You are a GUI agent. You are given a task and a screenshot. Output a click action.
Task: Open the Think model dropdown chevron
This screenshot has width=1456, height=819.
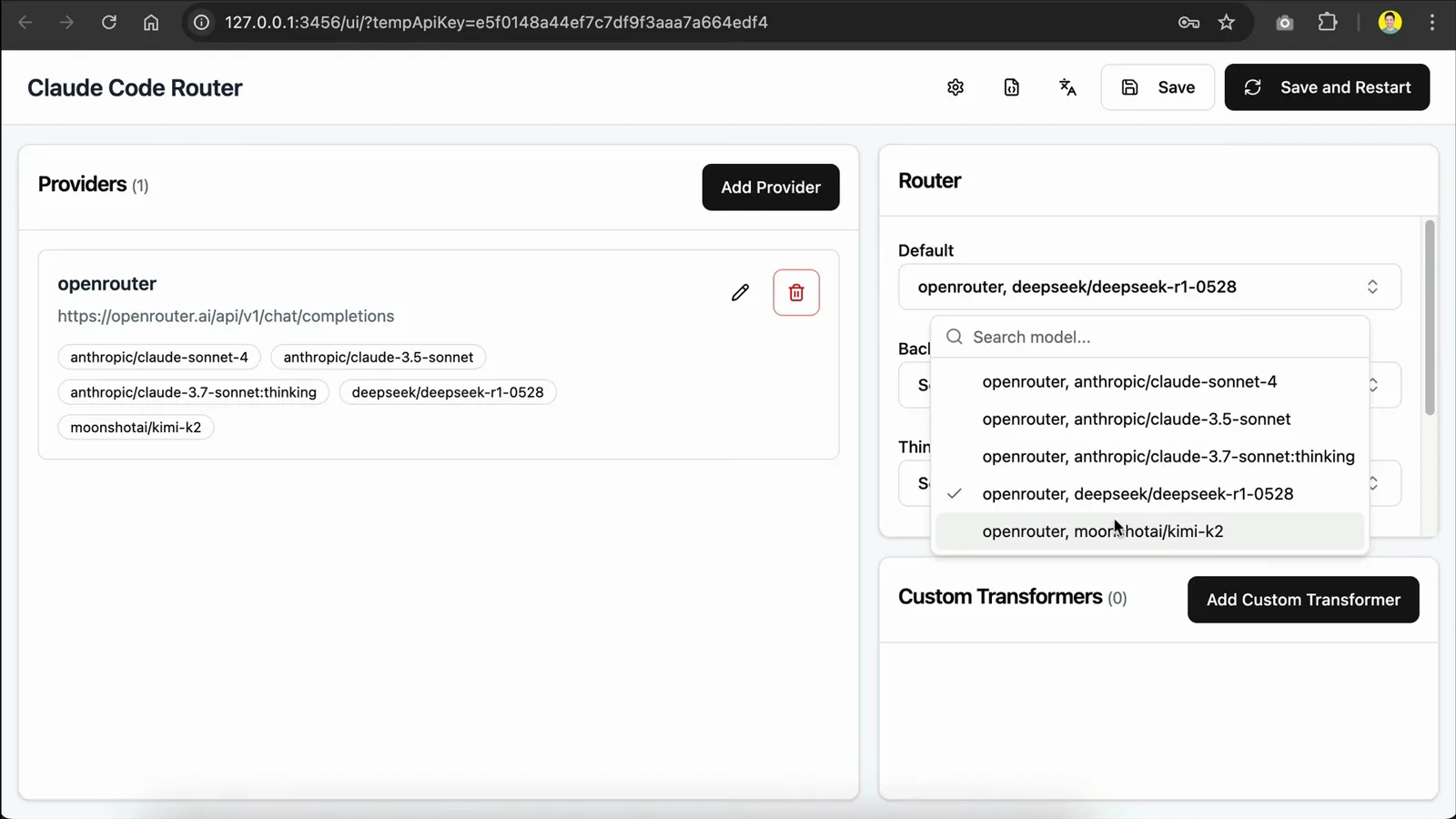(1373, 483)
